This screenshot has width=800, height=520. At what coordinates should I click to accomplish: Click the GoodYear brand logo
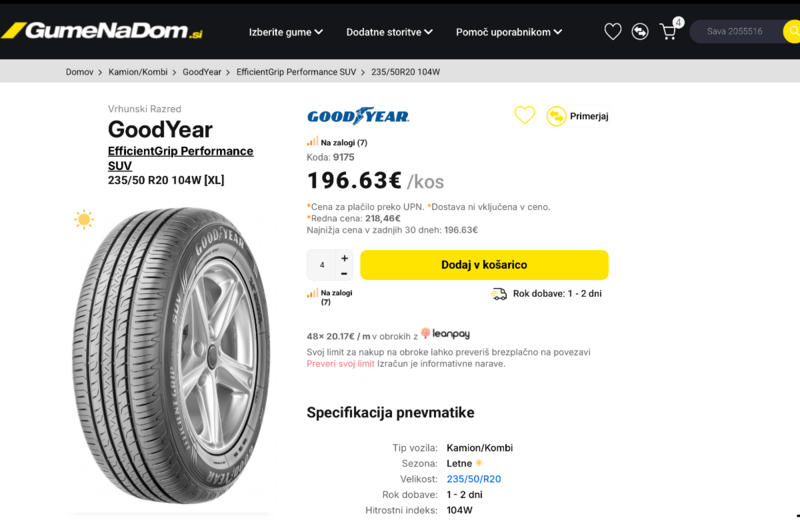tap(358, 116)
